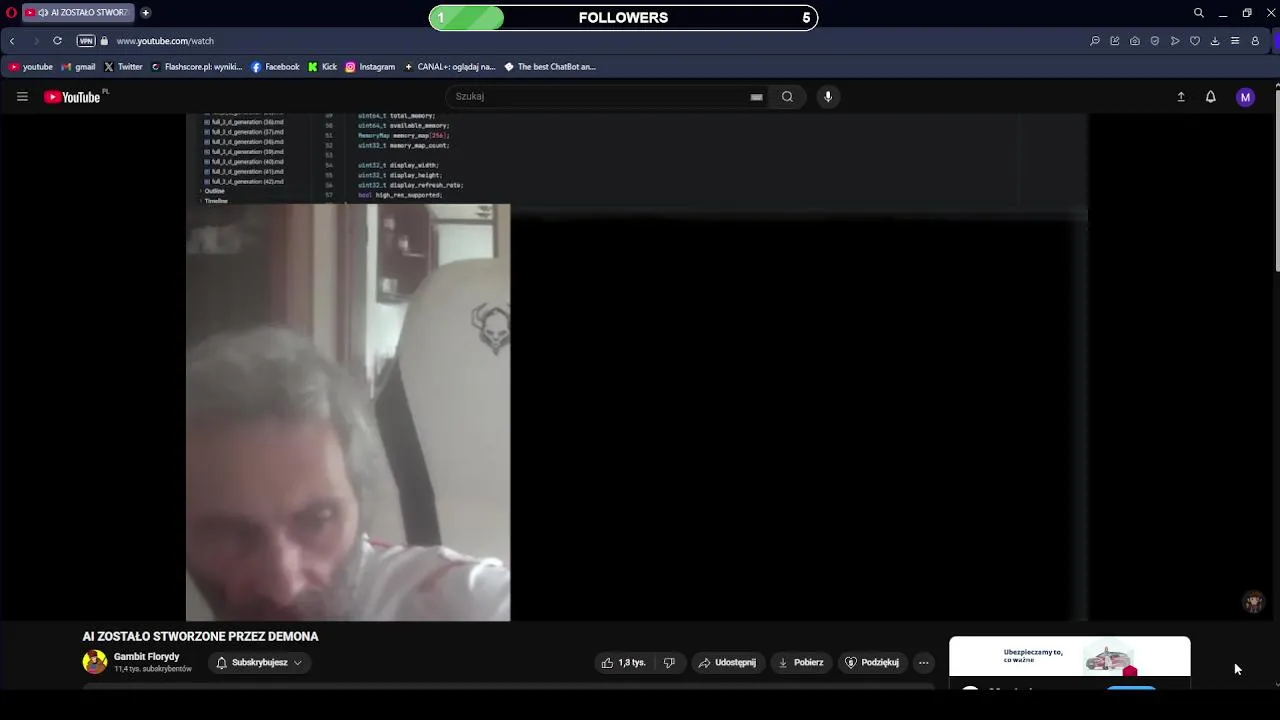Go back to the previous page

click(x=12, y=41)
